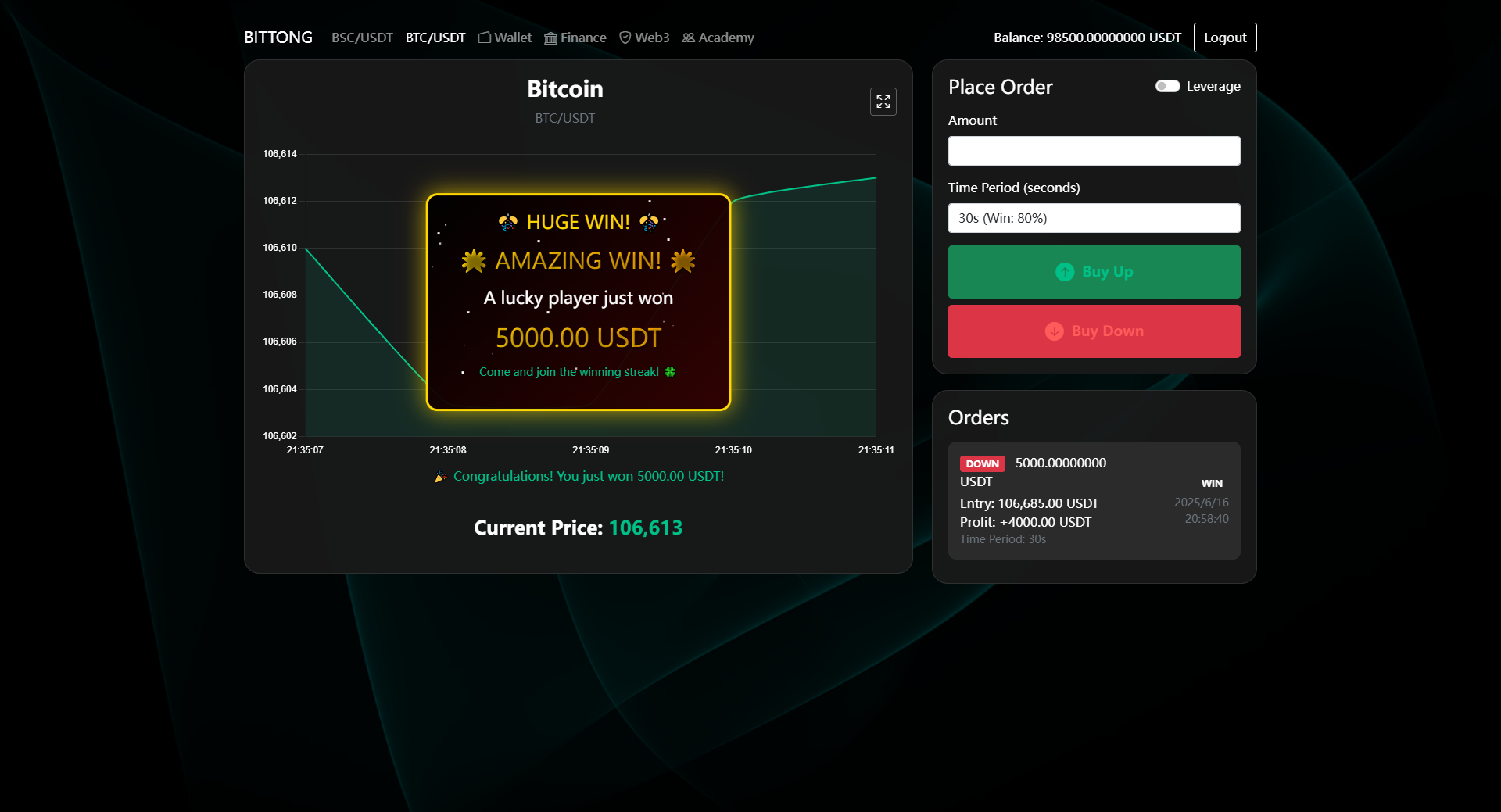Click the DOWN badge on the order
This screenshot has height=812, width=1501.
(x=982, y=463)
